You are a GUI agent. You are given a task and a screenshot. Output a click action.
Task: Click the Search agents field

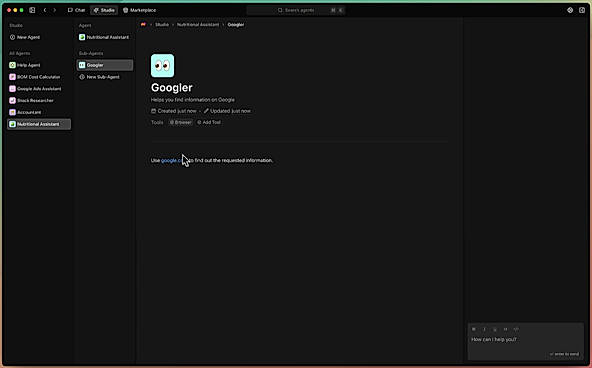click(x=296, y=10)
